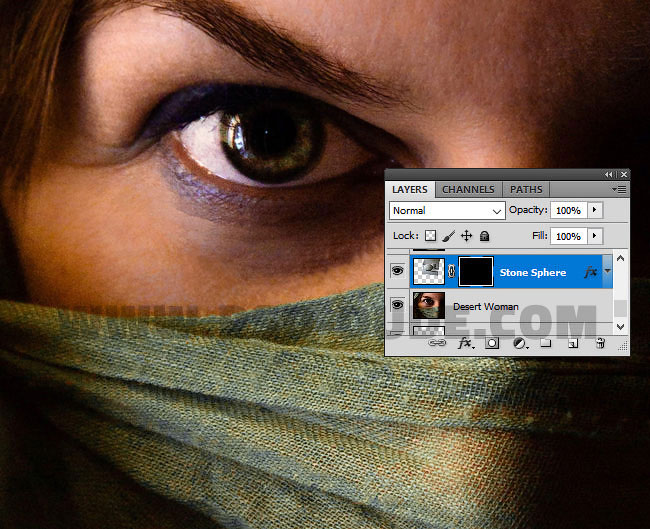Screen dimensions: 650x529
Task: Hide the Stone Sphere layer
Action: (398, 271)
